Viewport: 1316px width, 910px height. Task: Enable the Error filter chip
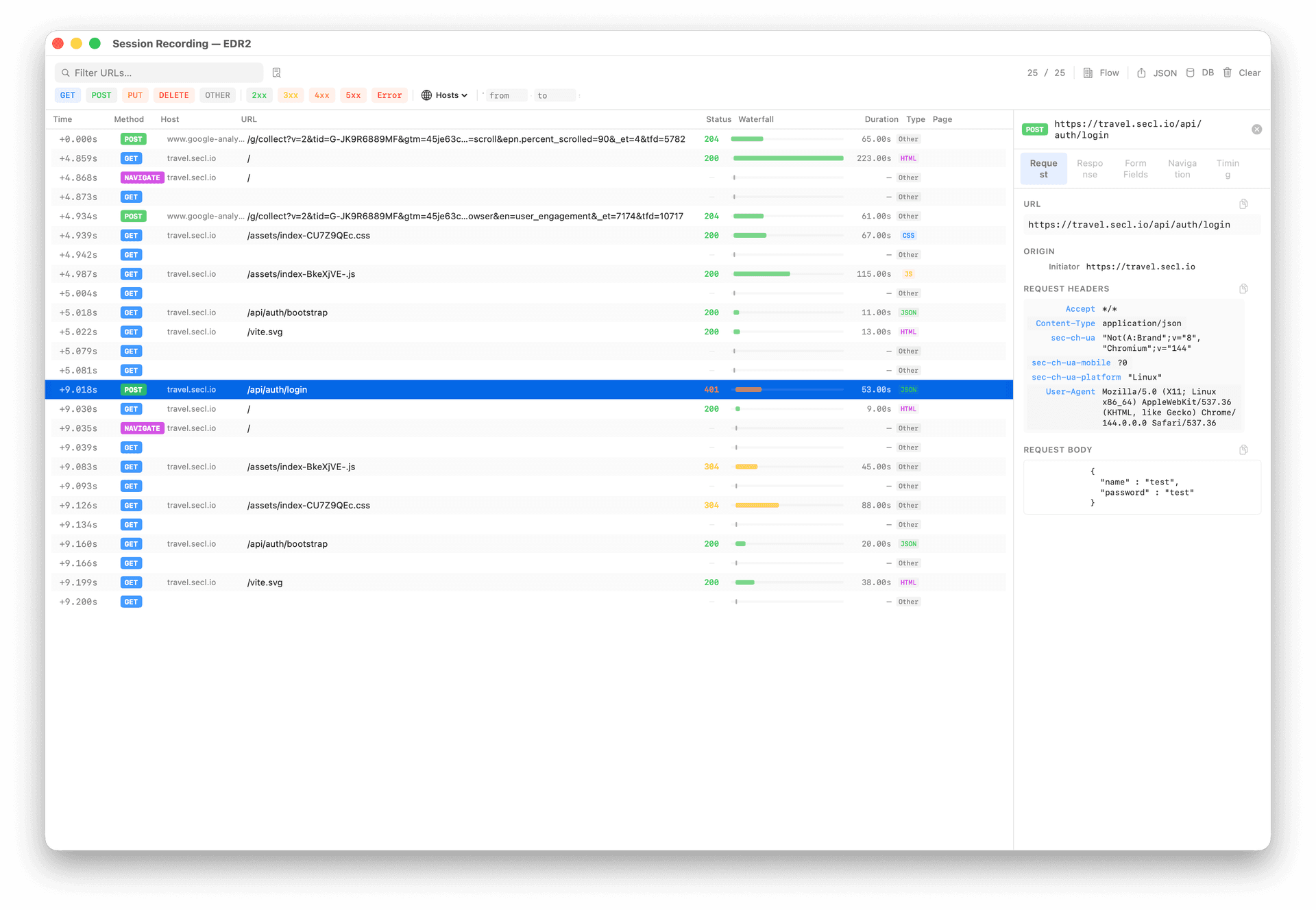click(389, 95)
